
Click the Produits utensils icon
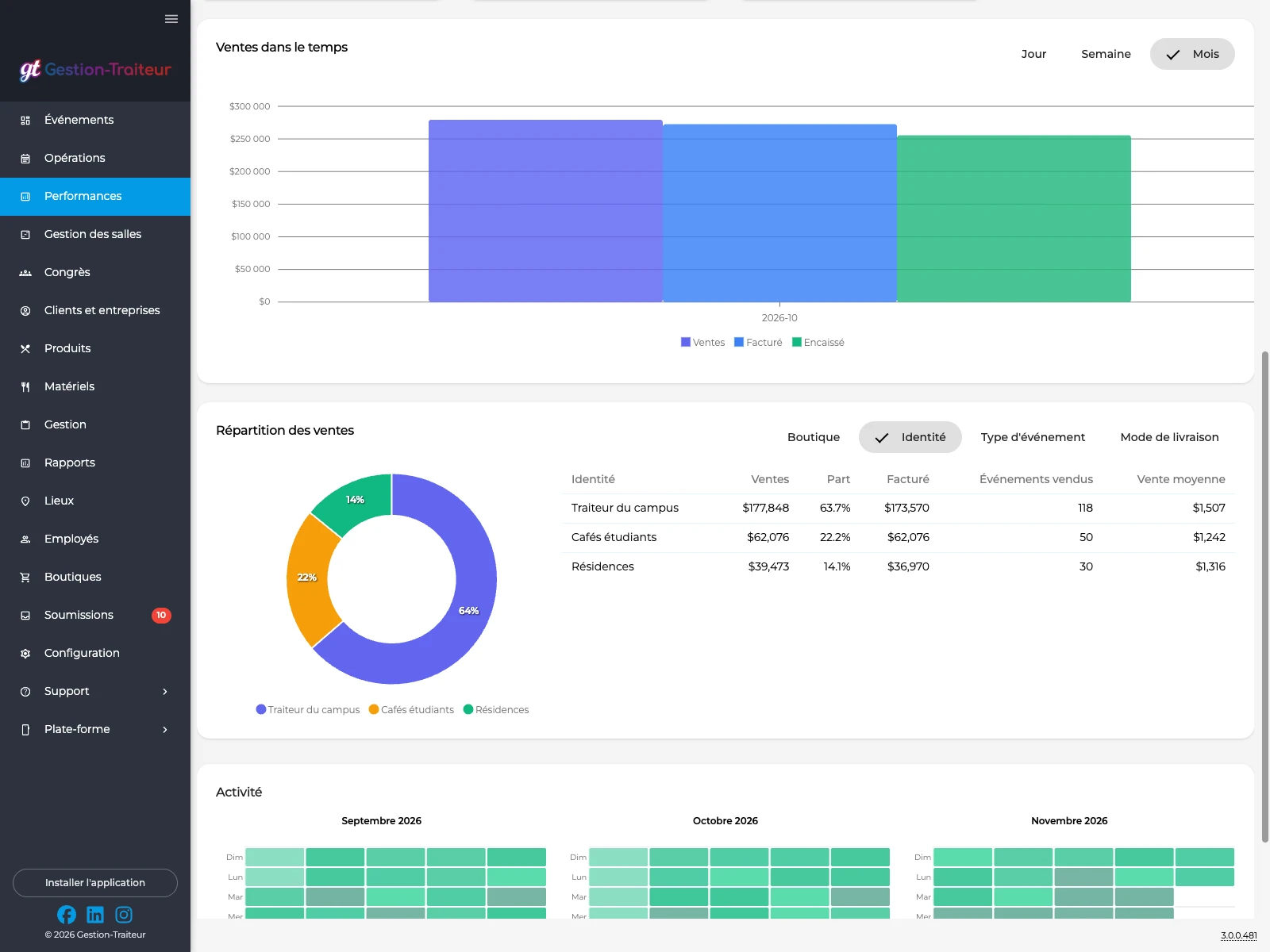[25, 348]
